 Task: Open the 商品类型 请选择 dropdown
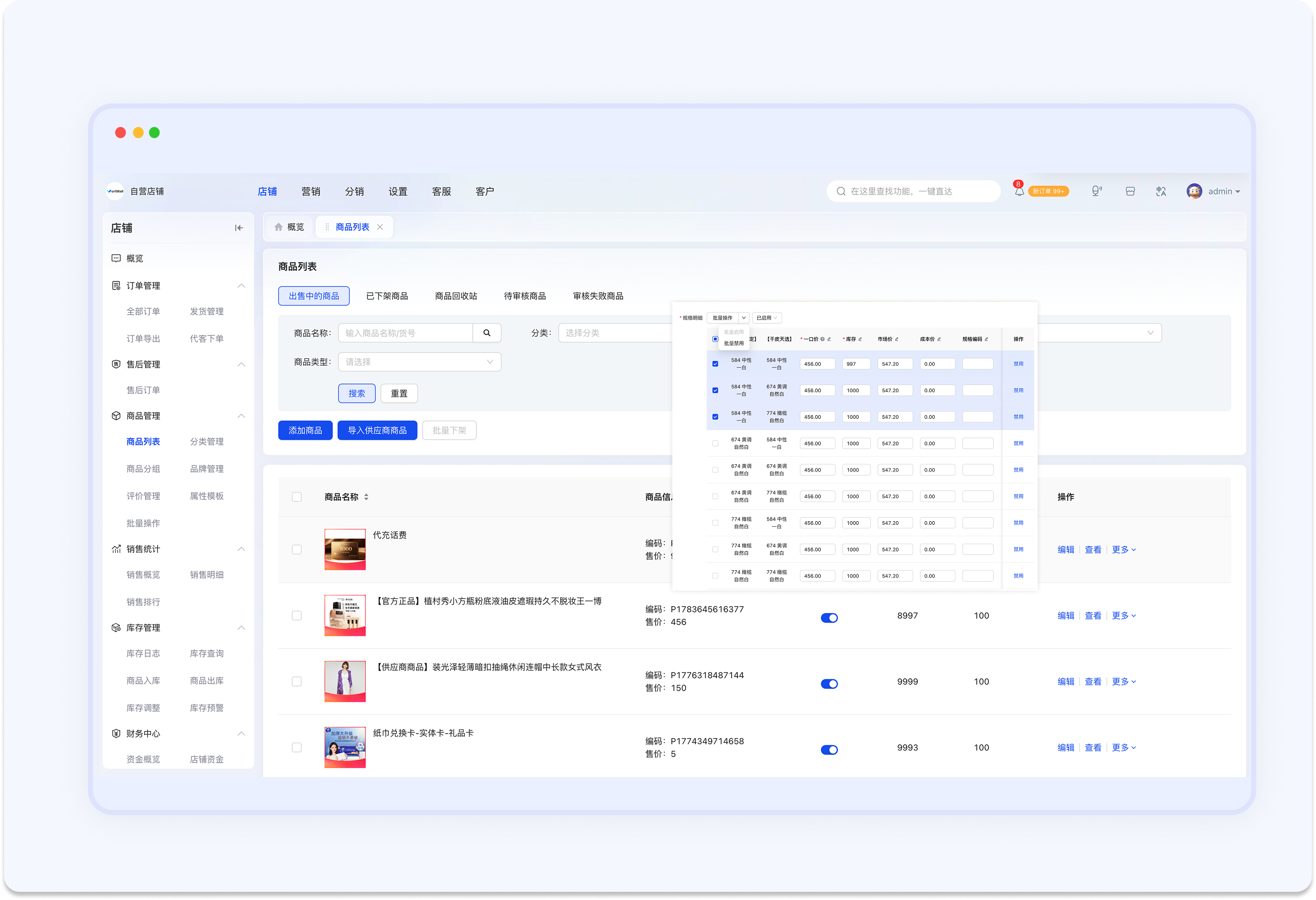click(420, 362)
